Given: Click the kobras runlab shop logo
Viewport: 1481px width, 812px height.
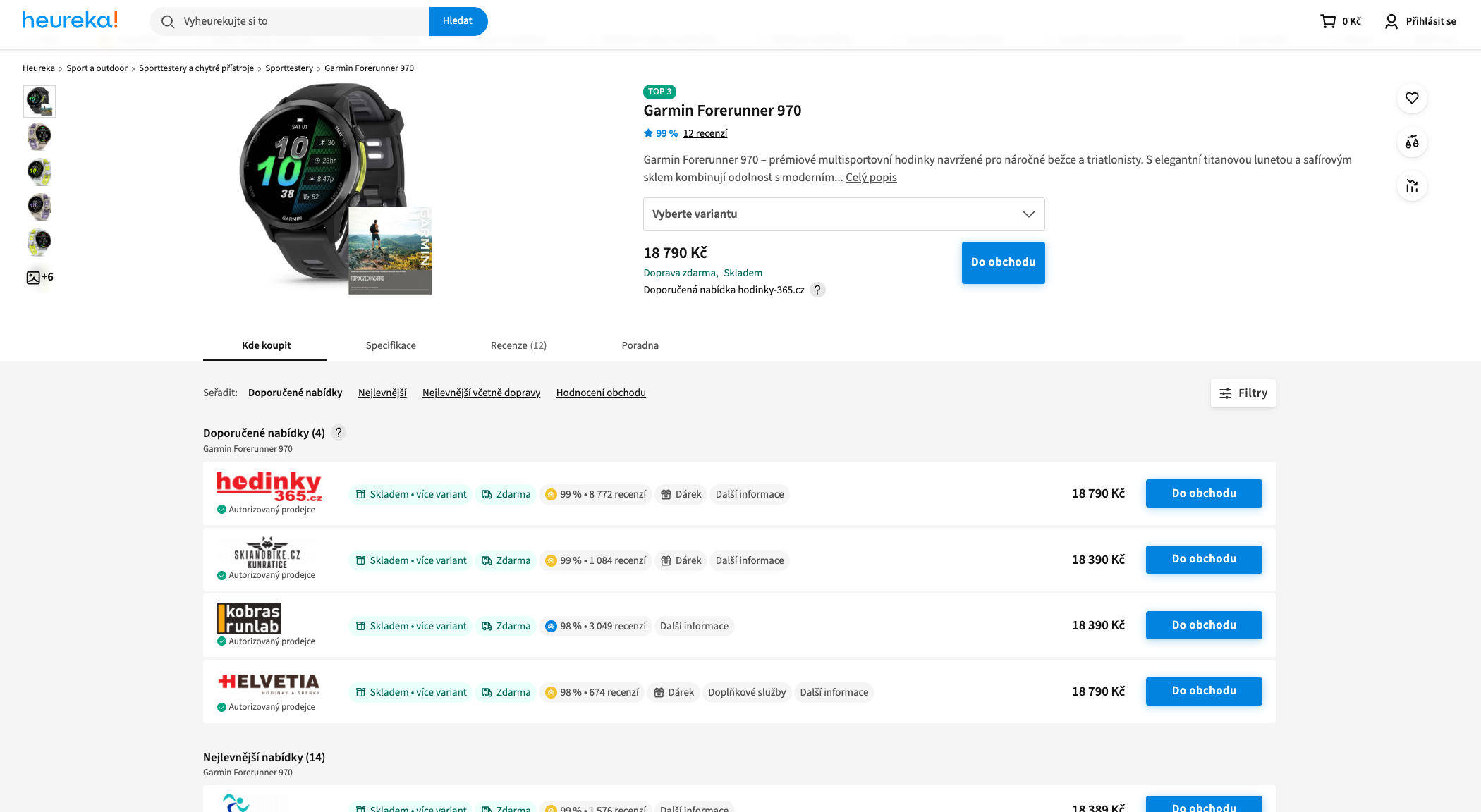Looking at the screenshot, I should 249,618.
